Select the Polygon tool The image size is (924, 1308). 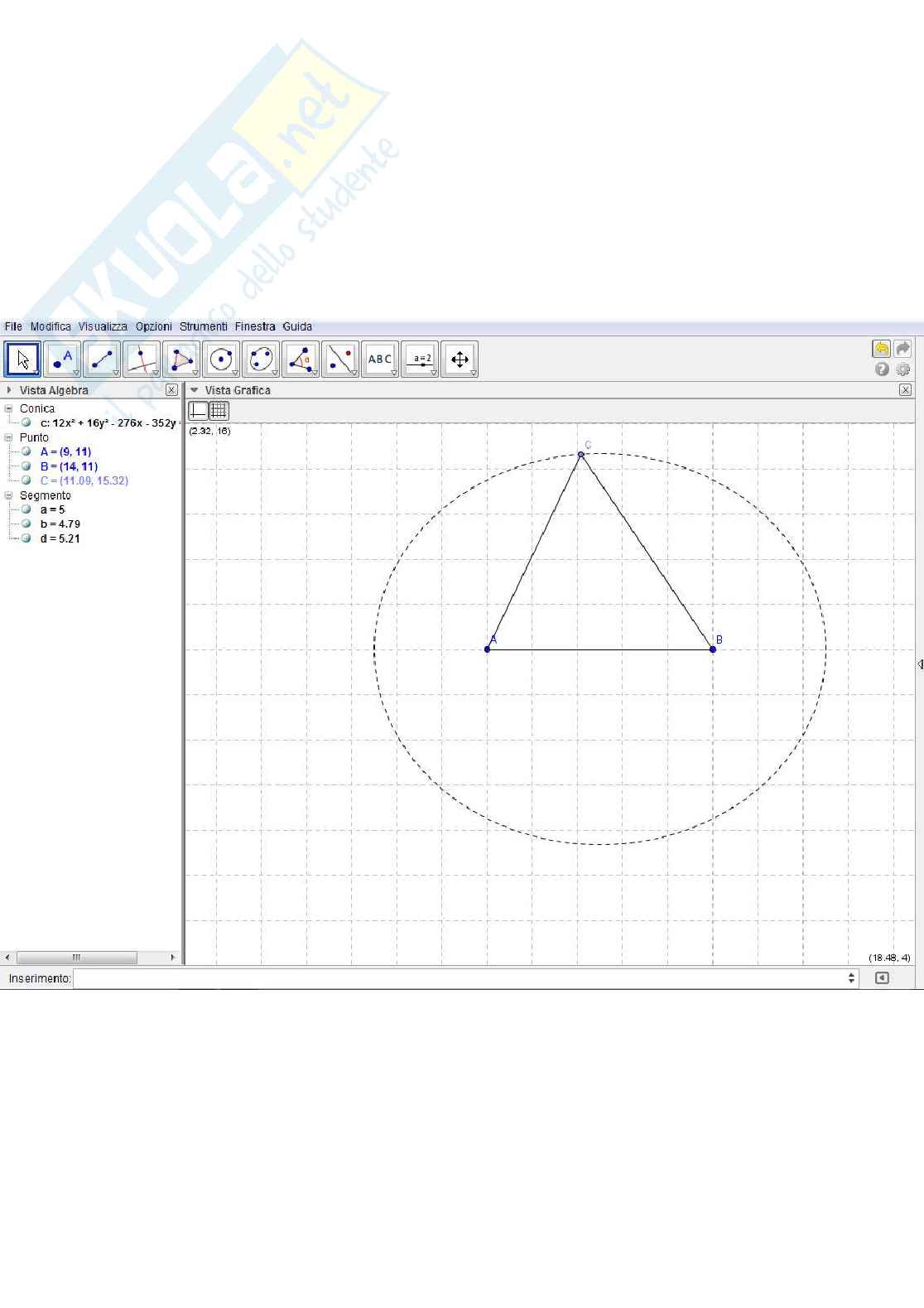[x=181, y=360]
